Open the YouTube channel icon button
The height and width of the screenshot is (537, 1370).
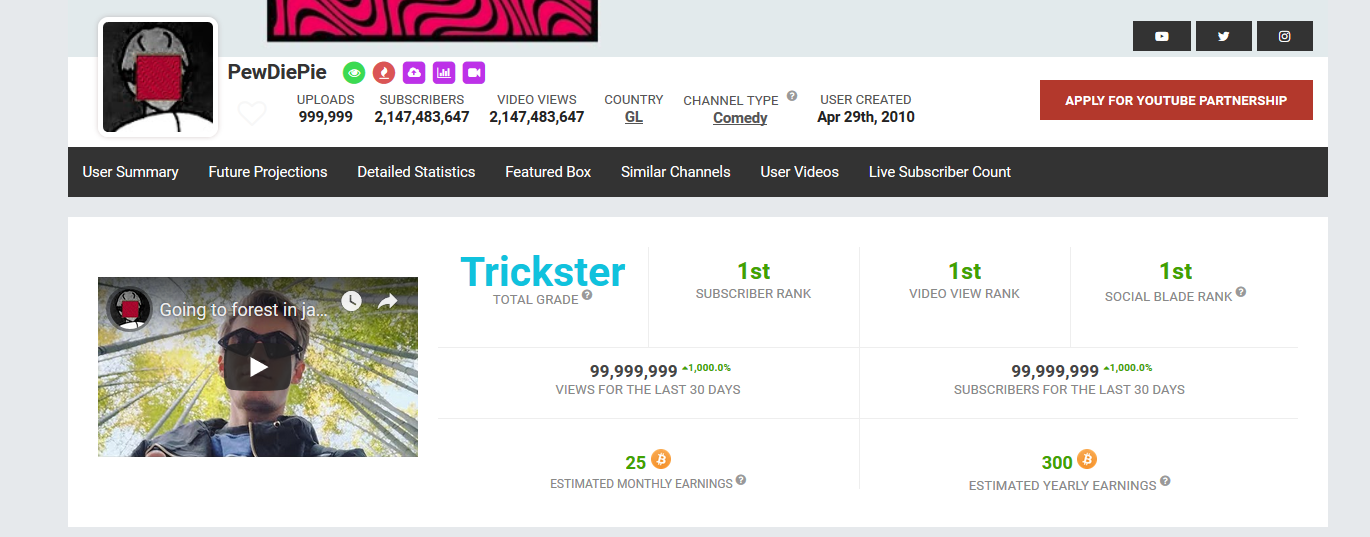[x=1162, y=36]
